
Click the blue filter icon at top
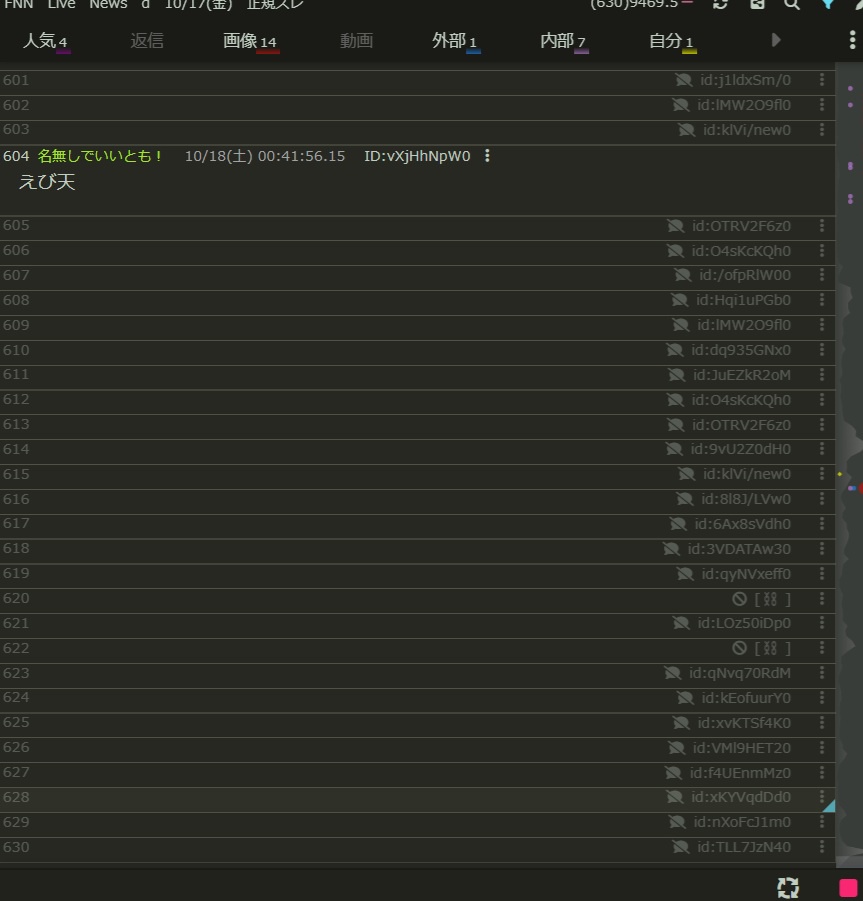(x=828, y=4)
